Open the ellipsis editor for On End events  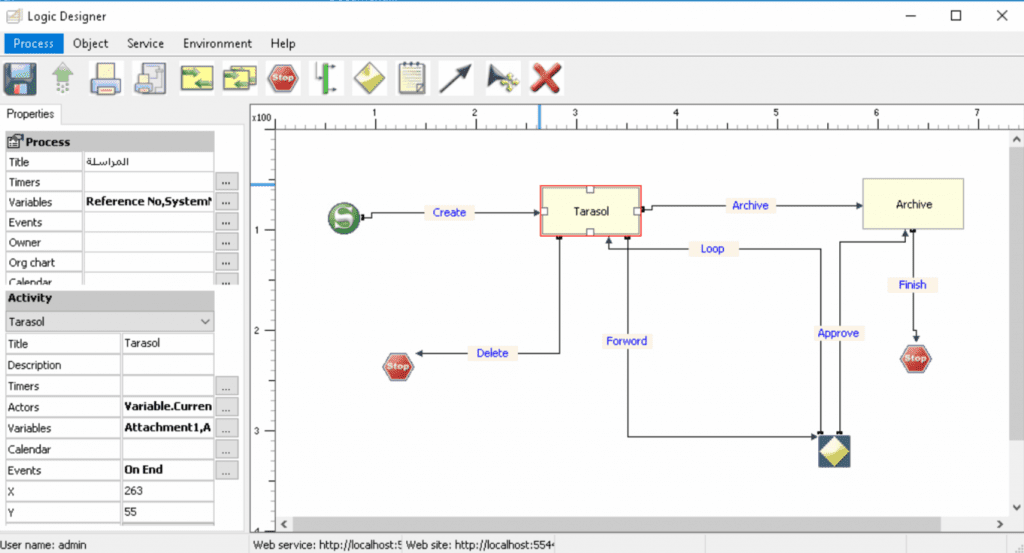(227, 470)
